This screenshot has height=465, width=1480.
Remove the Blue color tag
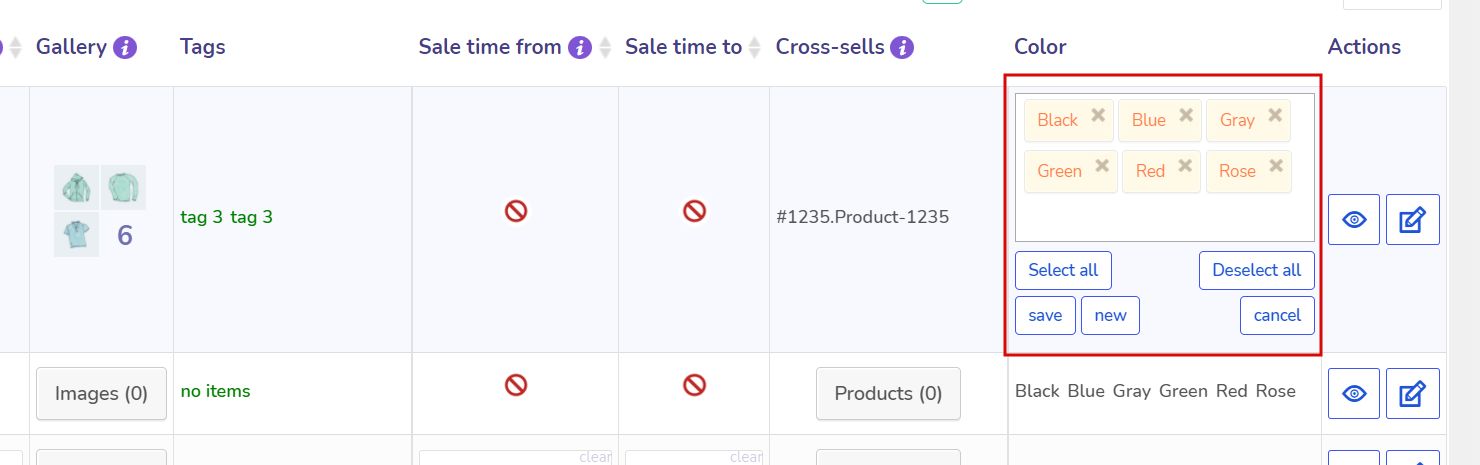1186,115
